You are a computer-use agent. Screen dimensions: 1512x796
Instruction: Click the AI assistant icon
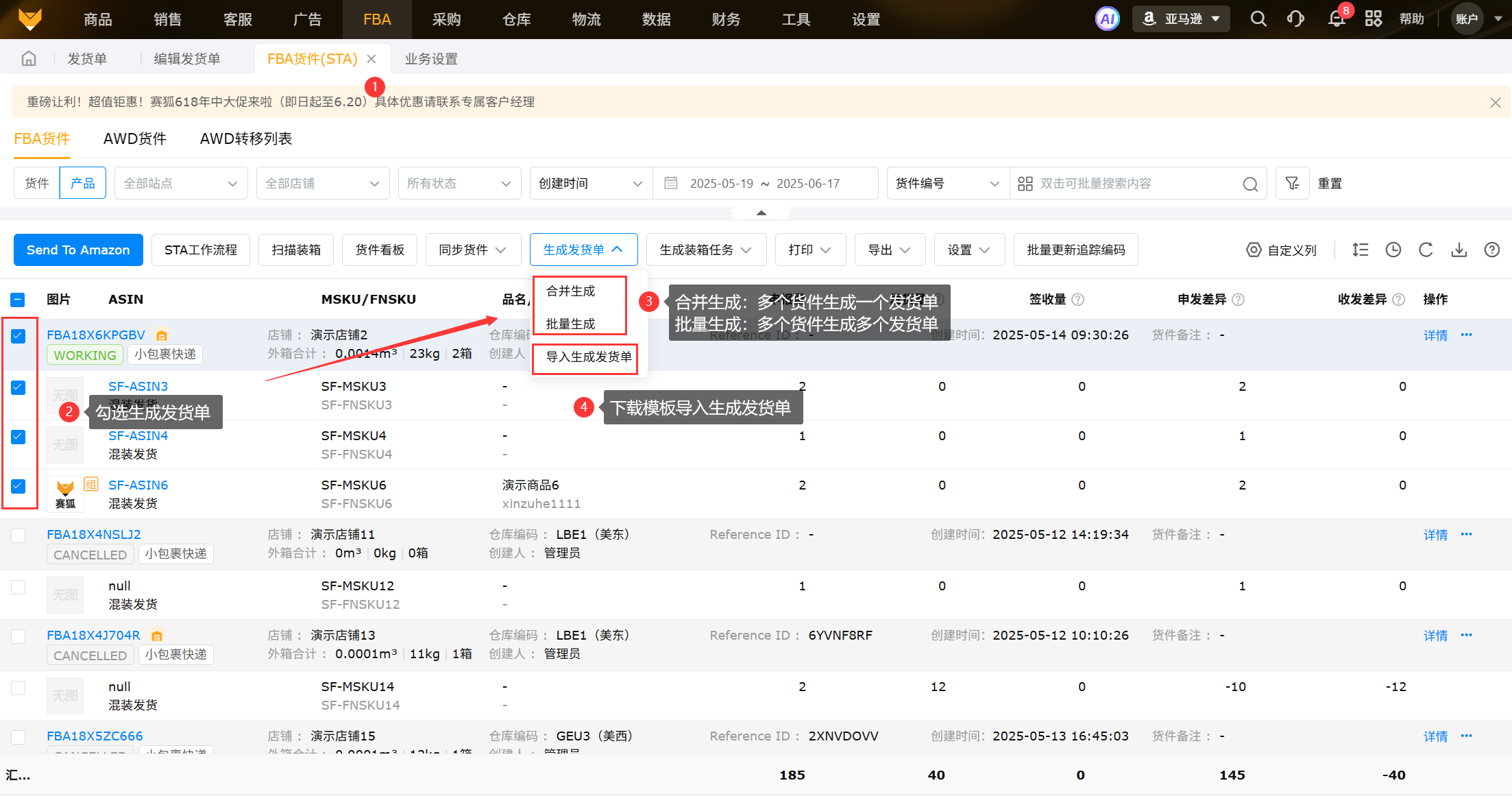point(1107,19)
